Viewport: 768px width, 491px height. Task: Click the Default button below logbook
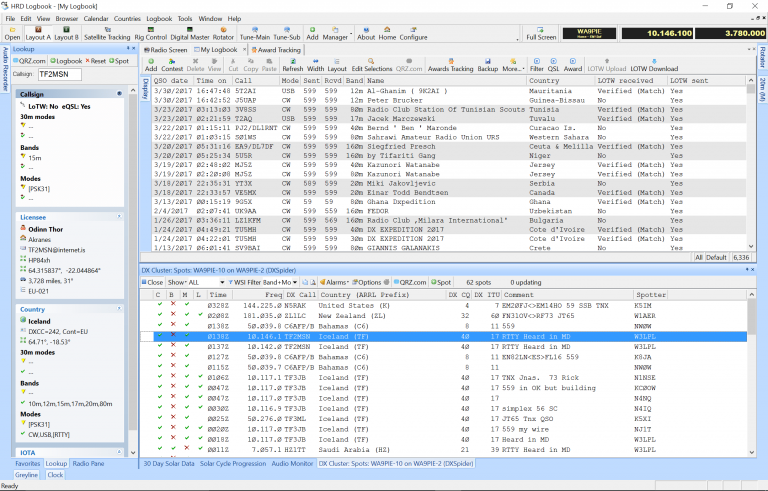pos(716,257)
